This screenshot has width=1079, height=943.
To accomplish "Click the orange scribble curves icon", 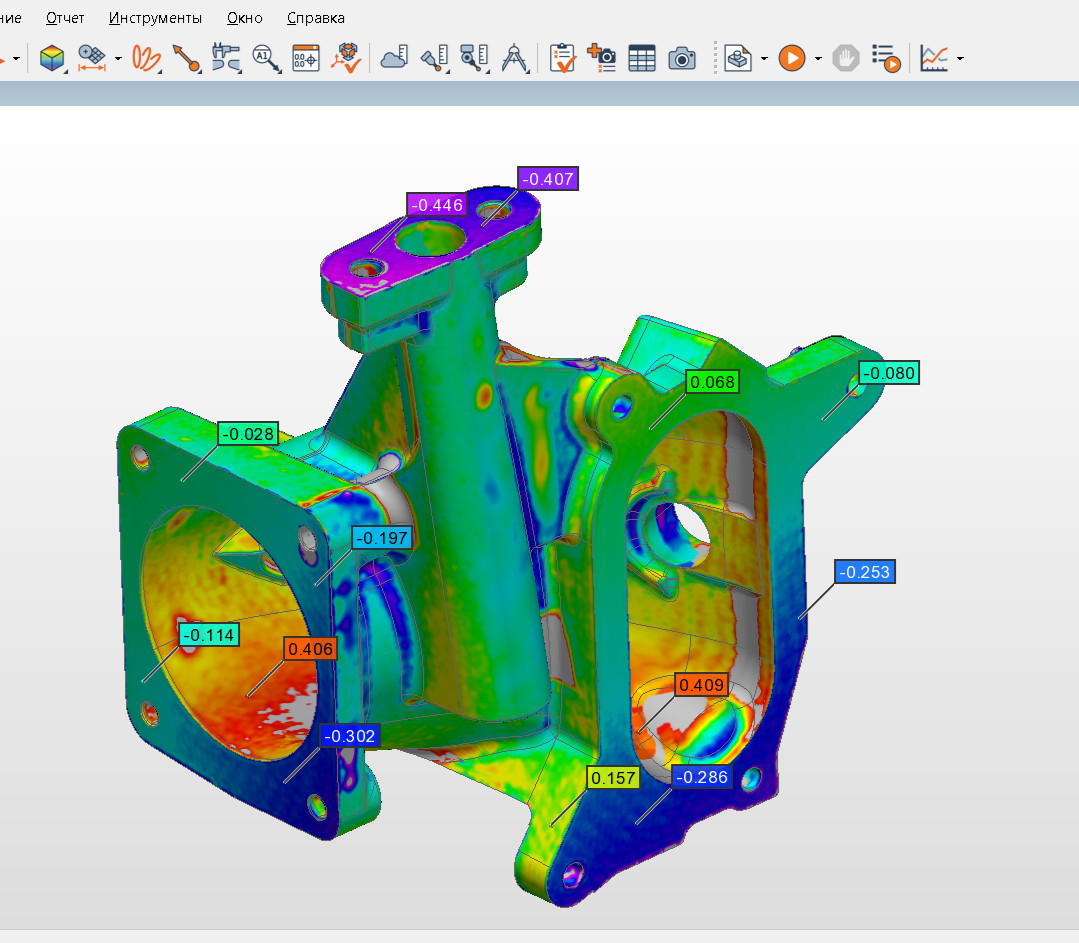I will (146, 59).
